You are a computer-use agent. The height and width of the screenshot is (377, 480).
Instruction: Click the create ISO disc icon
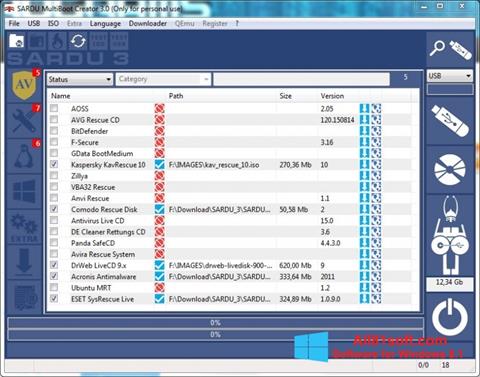[450, 169]
